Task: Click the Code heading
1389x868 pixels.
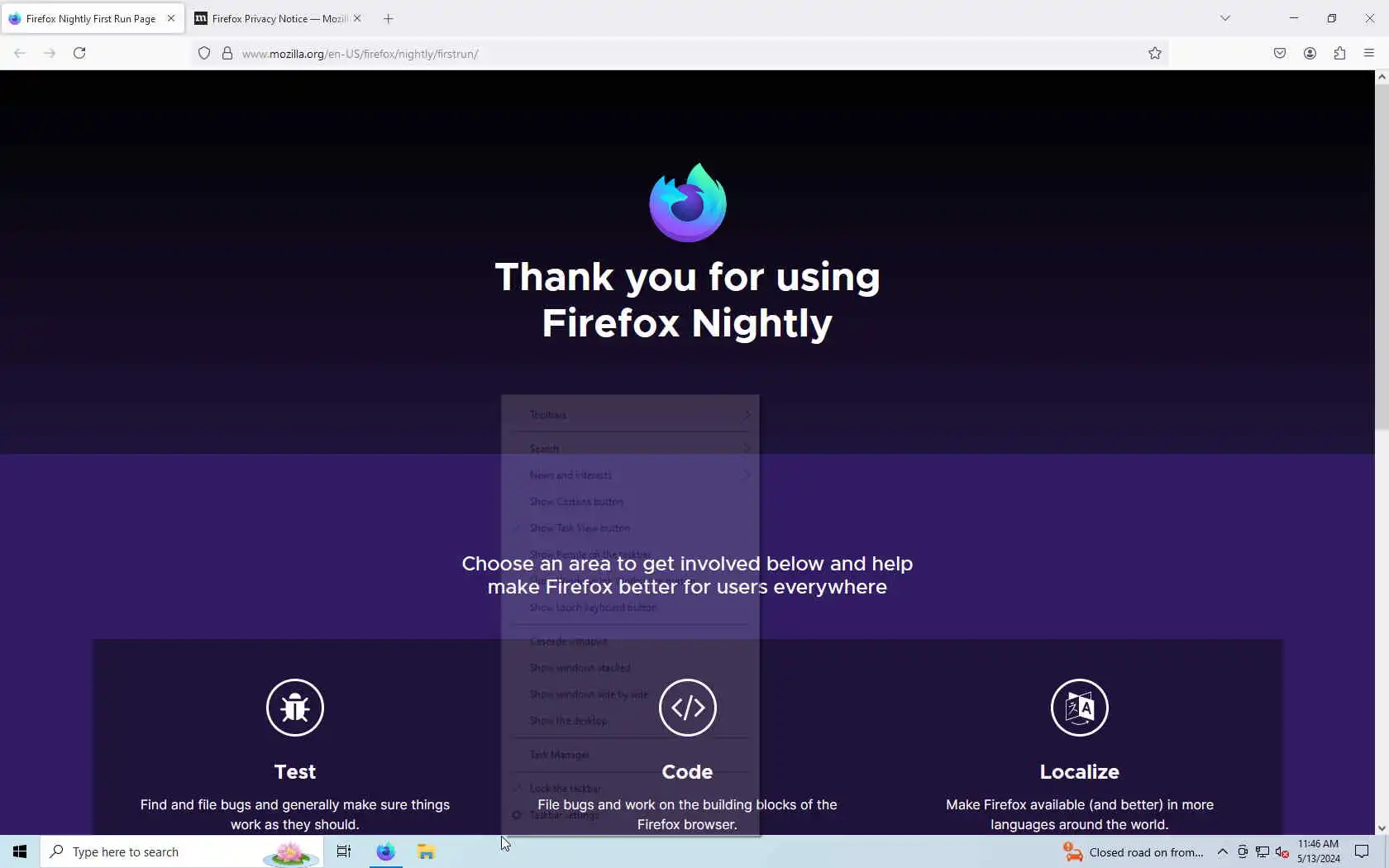Action: tap(687, 771)
